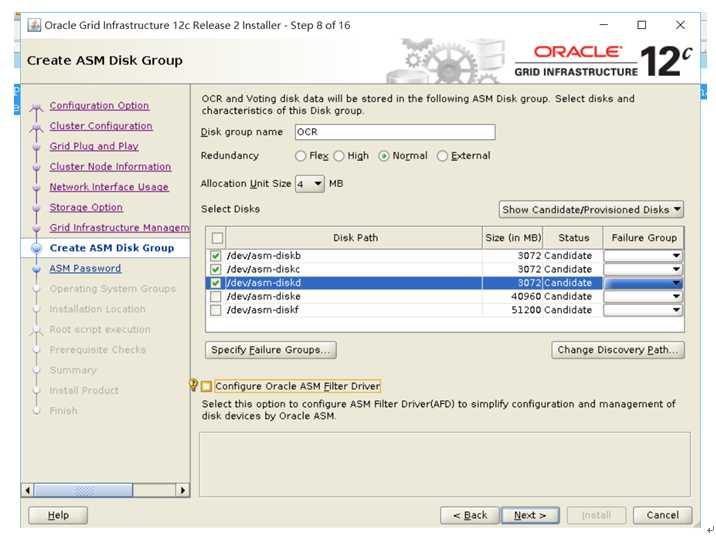Uncheck the /dev/asm-diskb checkbox
The image size is (716, 538).
[216, 256]
